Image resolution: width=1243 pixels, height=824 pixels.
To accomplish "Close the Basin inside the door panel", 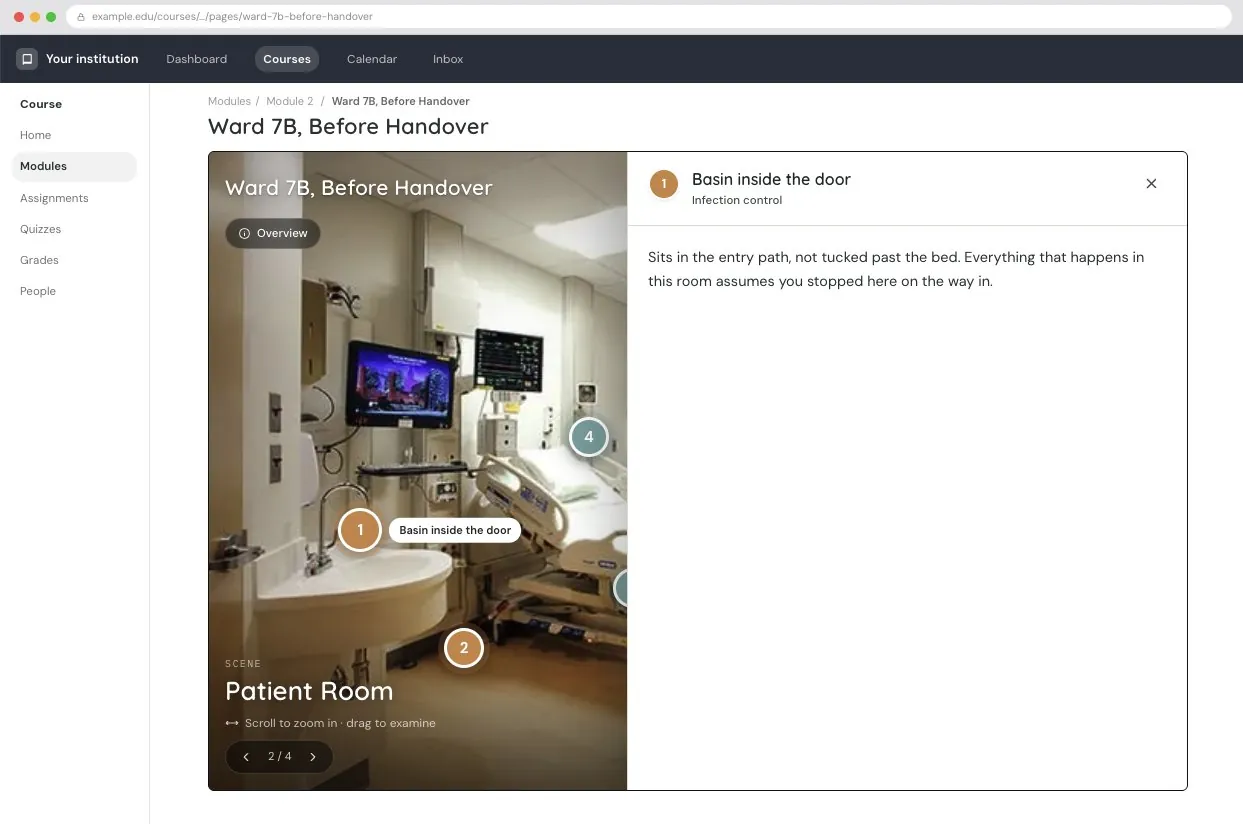I will coord(1151,184).
